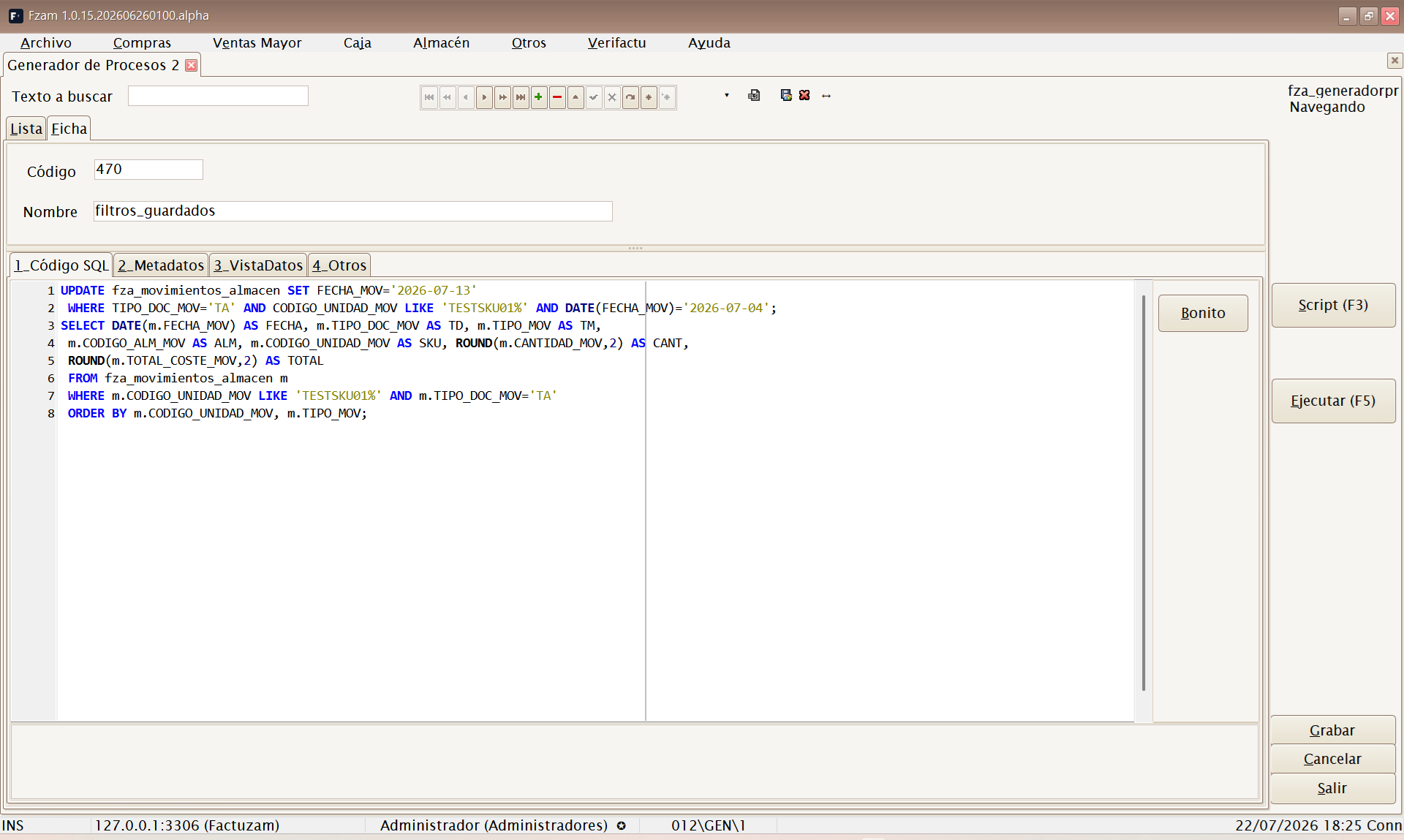Focus the Texto a buscar field
The image size is (1404, 840).
pyautogui.click(x=218, y=96)
